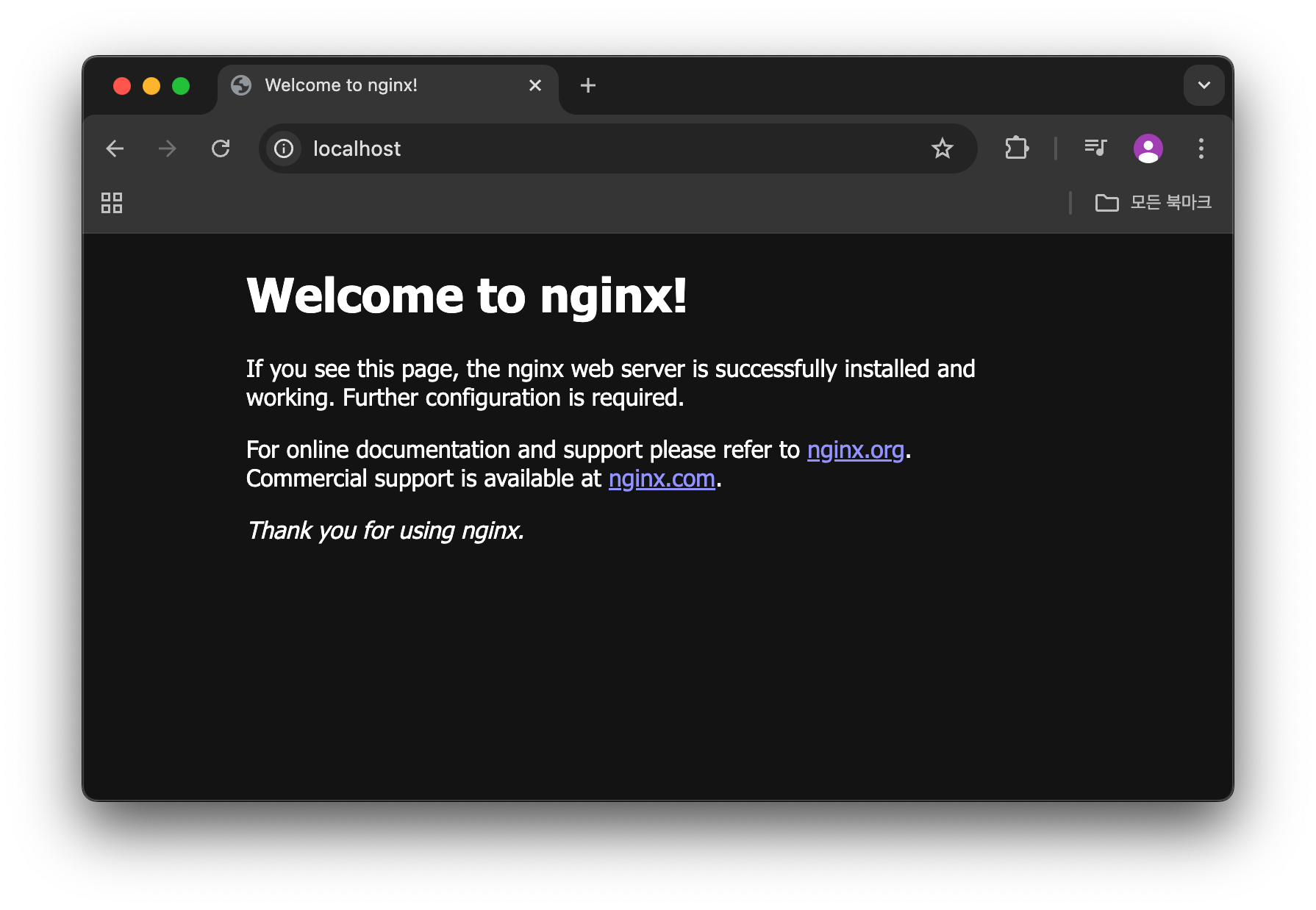Screen dimensions: 1316x910
Task: Click the paragraph starting 'If you see this page'
Action: click(610, 383)
